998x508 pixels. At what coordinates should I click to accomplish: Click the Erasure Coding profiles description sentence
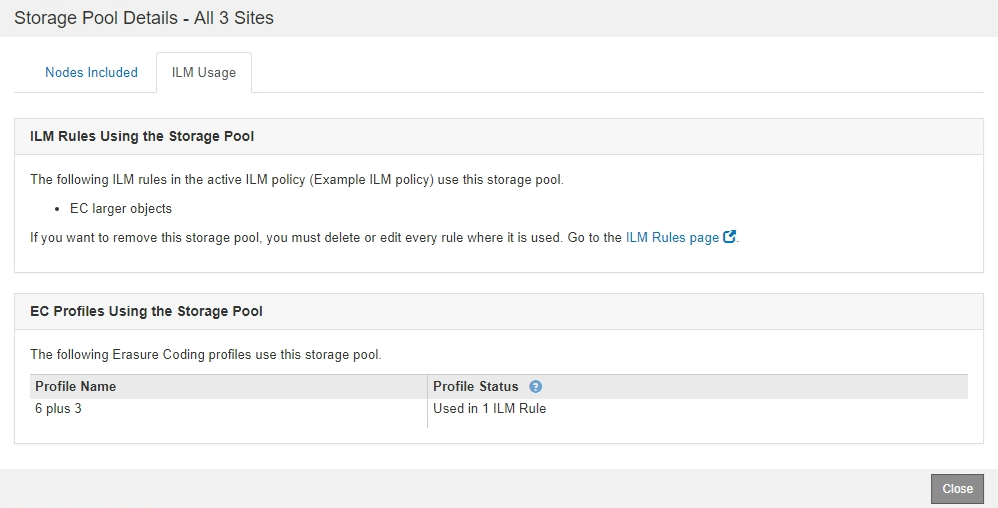tap(206, 355)
